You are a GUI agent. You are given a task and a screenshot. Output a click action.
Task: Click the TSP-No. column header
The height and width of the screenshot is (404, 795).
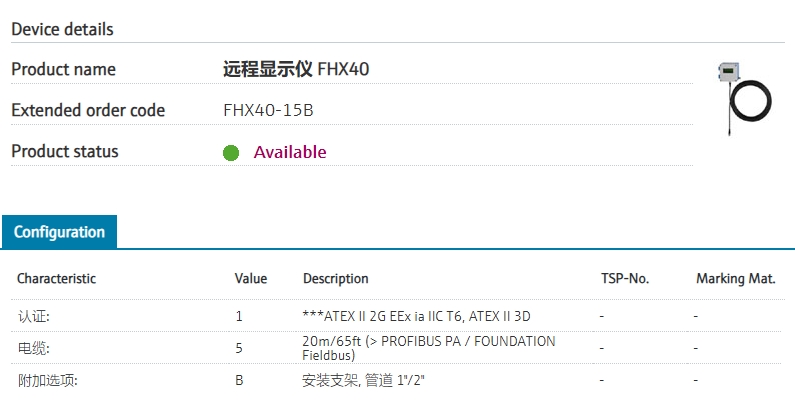pos(626,278)
